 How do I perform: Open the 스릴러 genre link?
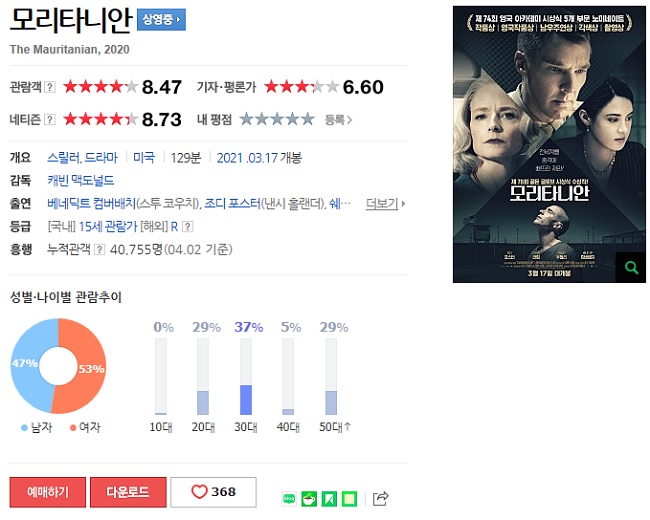coord(63,158)
